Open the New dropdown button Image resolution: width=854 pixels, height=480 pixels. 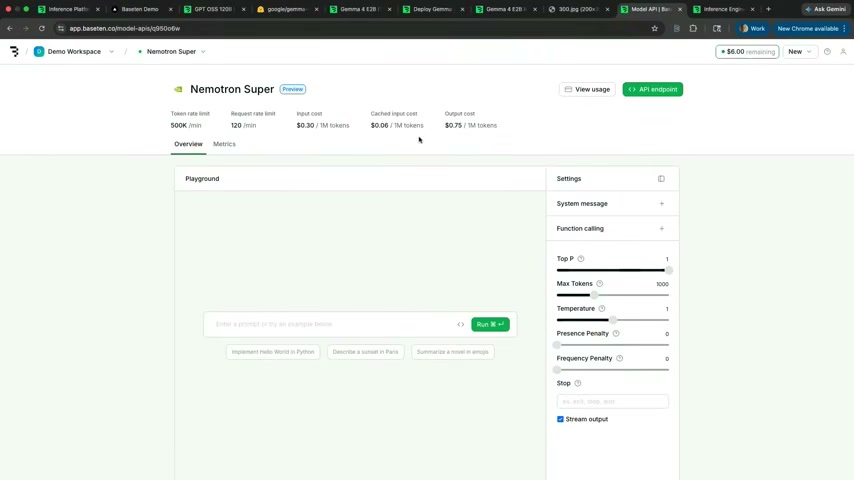click(800, 52)
